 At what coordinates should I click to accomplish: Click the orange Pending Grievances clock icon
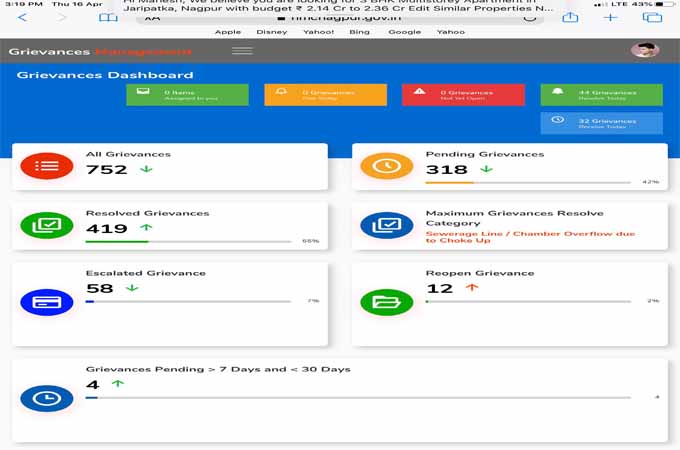pos(386,166)
